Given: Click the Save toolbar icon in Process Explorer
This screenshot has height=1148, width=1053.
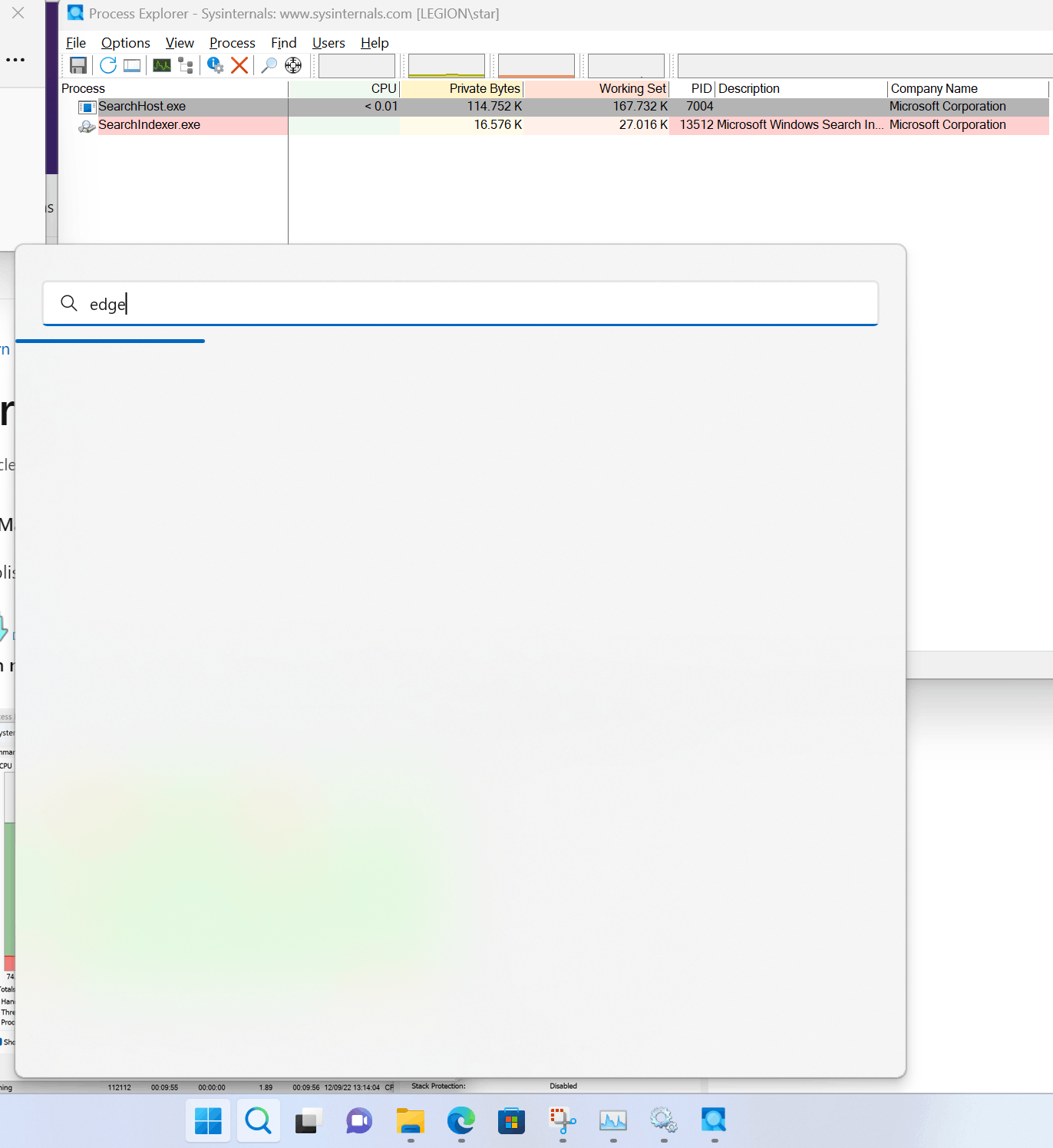Looking at the screenshot, I should click(78, 65).
